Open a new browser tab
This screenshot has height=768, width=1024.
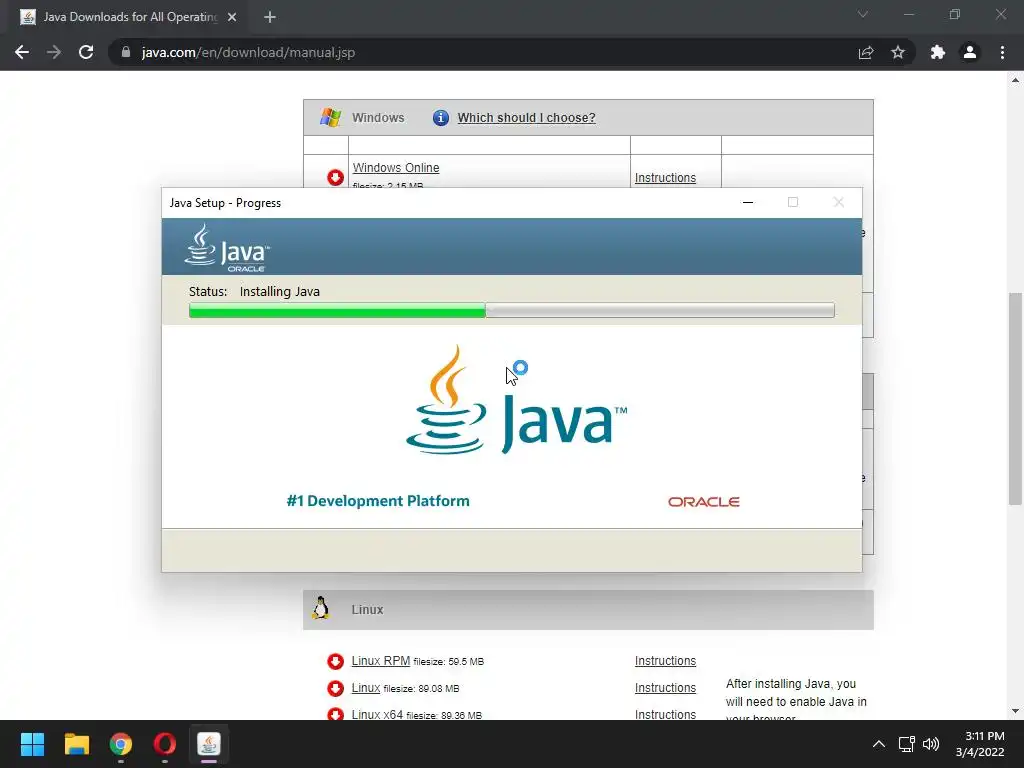click(270, 17)
